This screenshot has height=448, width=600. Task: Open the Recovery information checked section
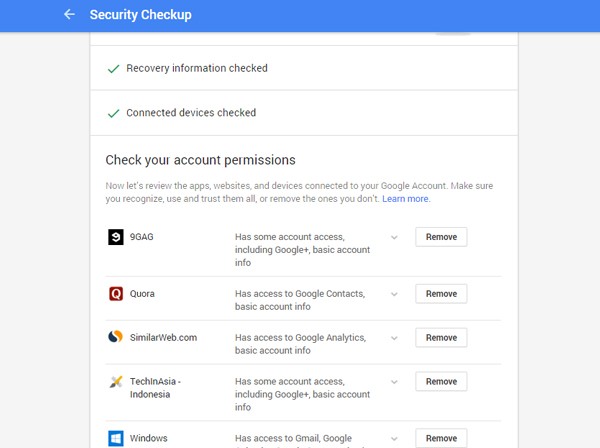[304, 68]
